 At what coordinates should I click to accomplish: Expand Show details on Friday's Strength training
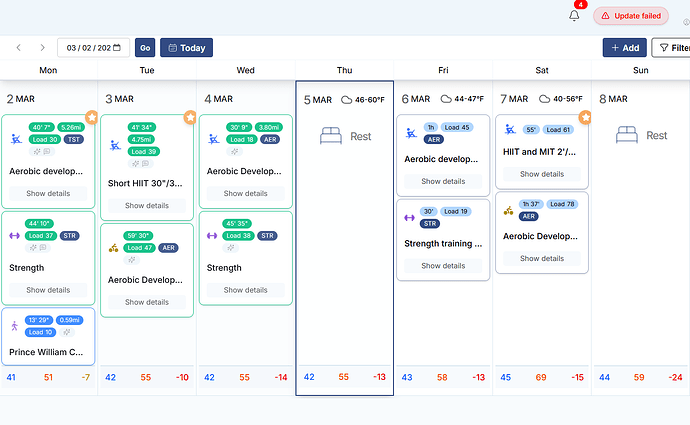444,266
